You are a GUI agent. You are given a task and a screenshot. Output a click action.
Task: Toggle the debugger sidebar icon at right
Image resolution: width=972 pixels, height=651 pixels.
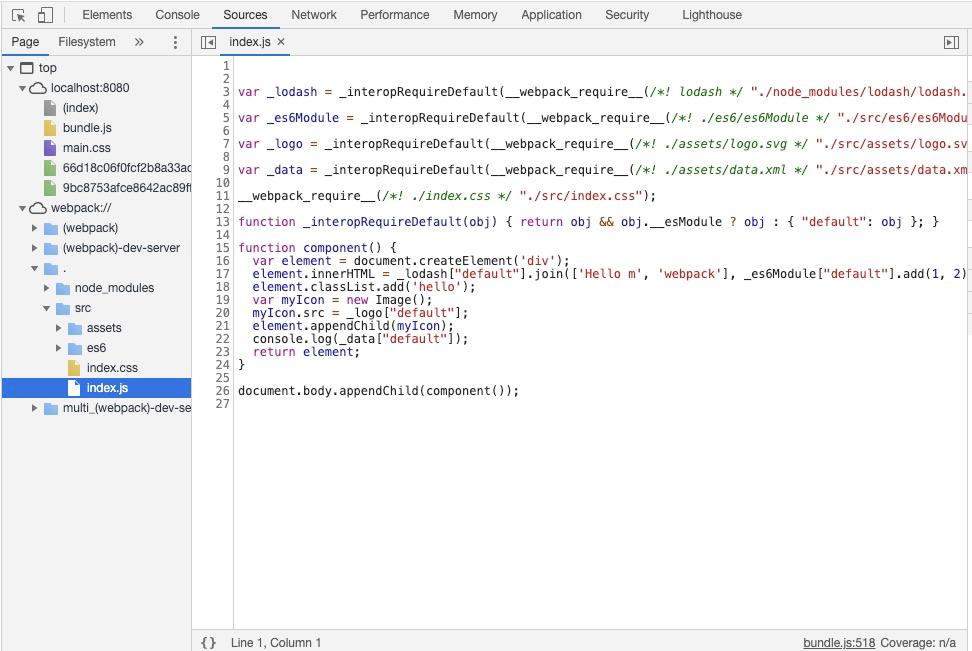click(951, 42)
